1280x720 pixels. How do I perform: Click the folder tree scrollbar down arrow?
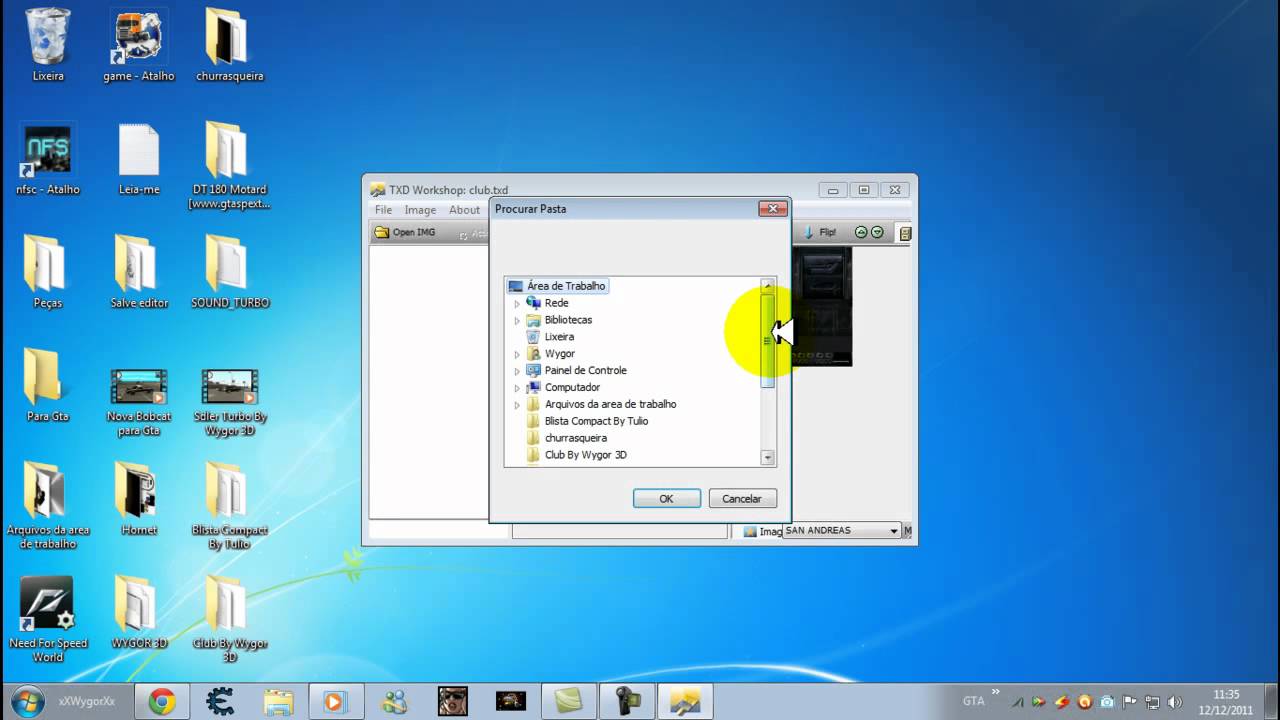click(768, 457)
